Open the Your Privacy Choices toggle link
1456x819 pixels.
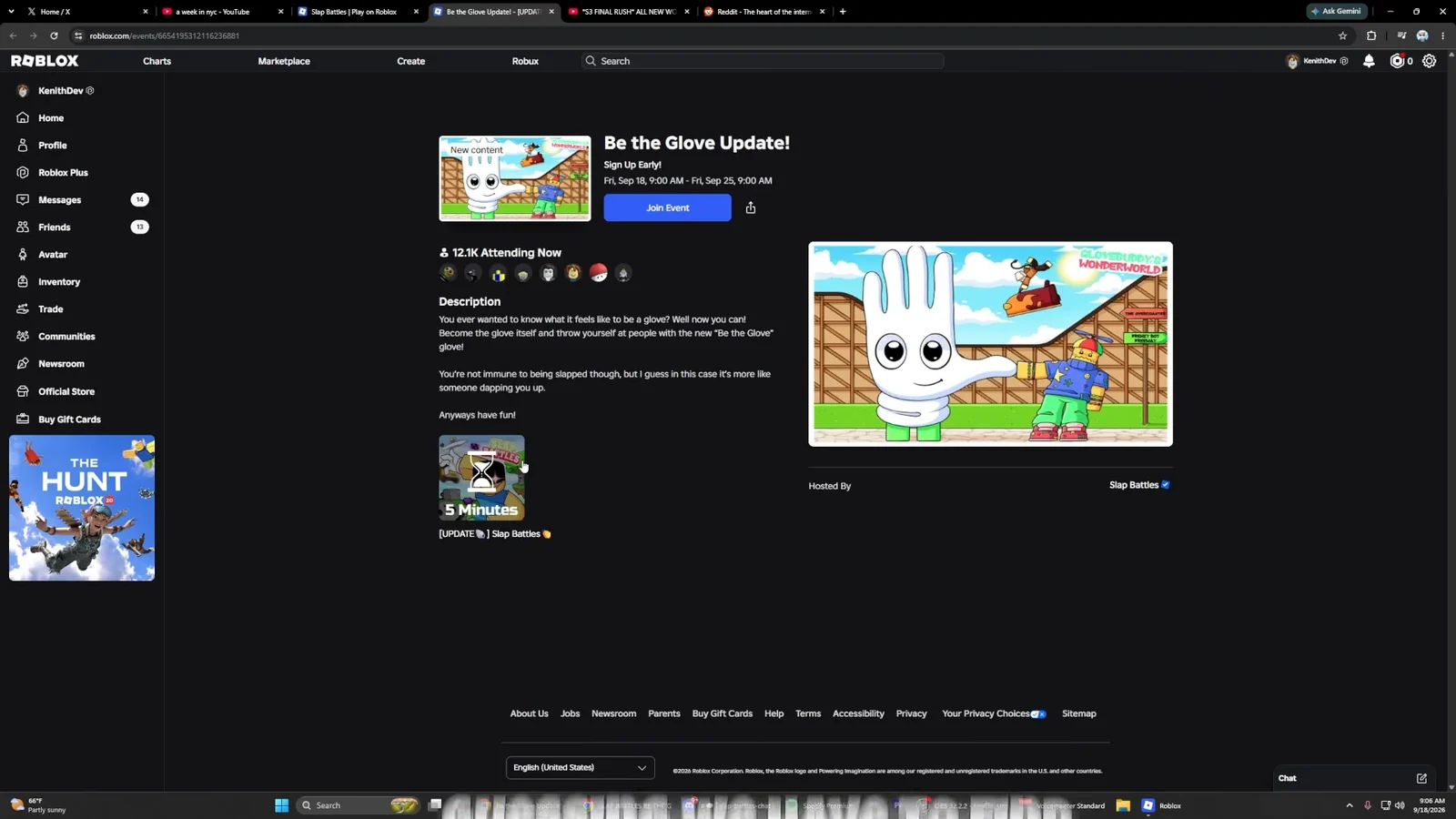[995, 713]
